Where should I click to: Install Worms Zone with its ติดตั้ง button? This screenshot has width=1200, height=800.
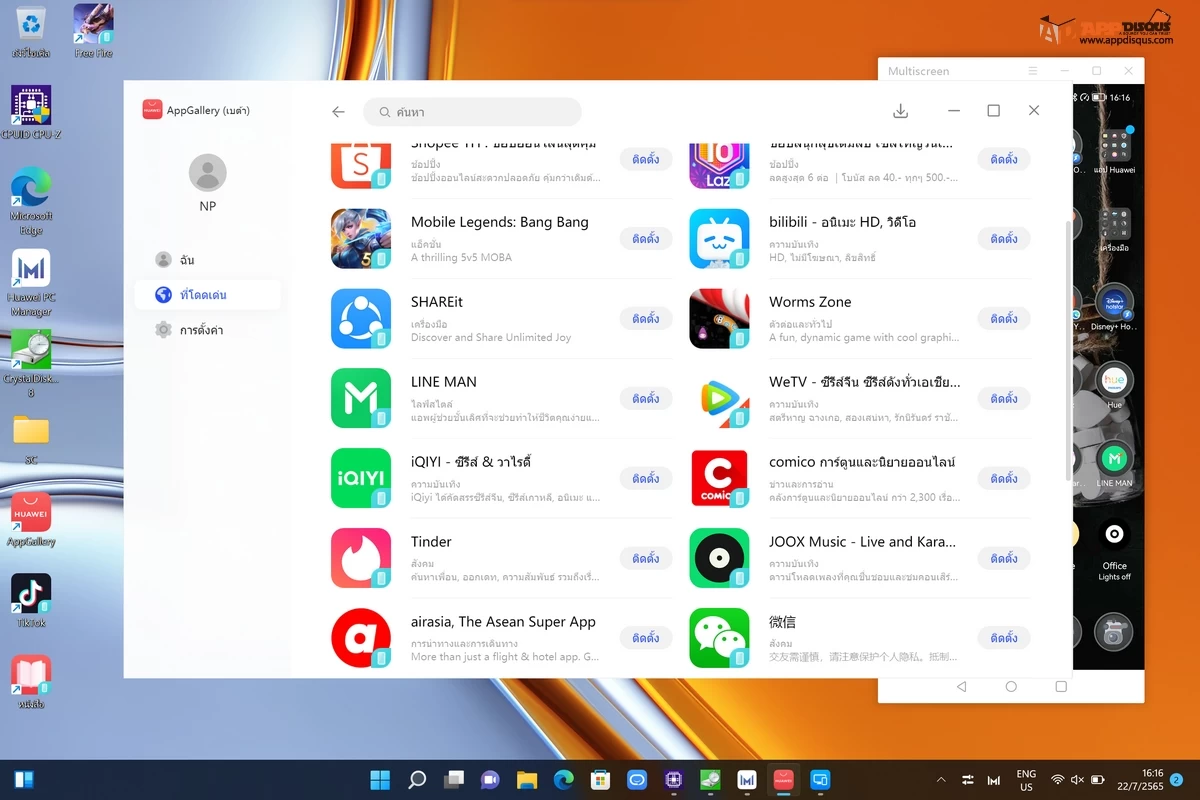tap(1004, 319)
